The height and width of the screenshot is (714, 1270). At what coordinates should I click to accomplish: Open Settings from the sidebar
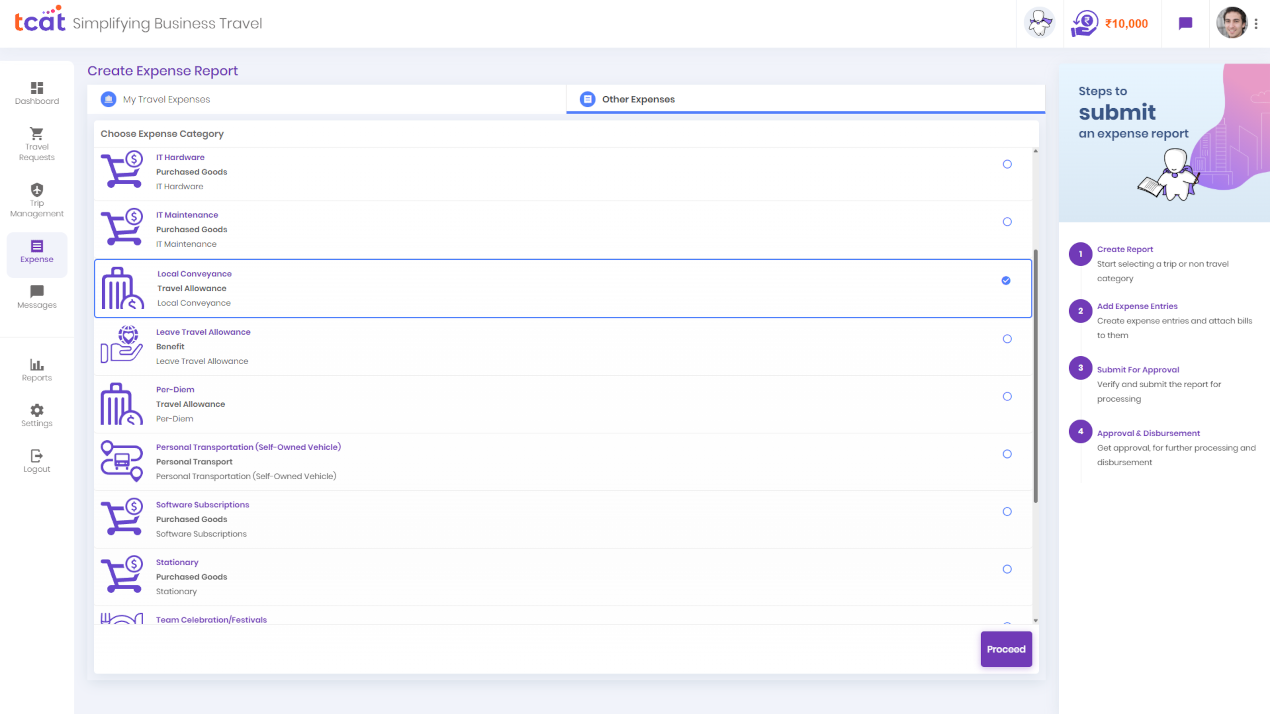(x=36, y=413)
